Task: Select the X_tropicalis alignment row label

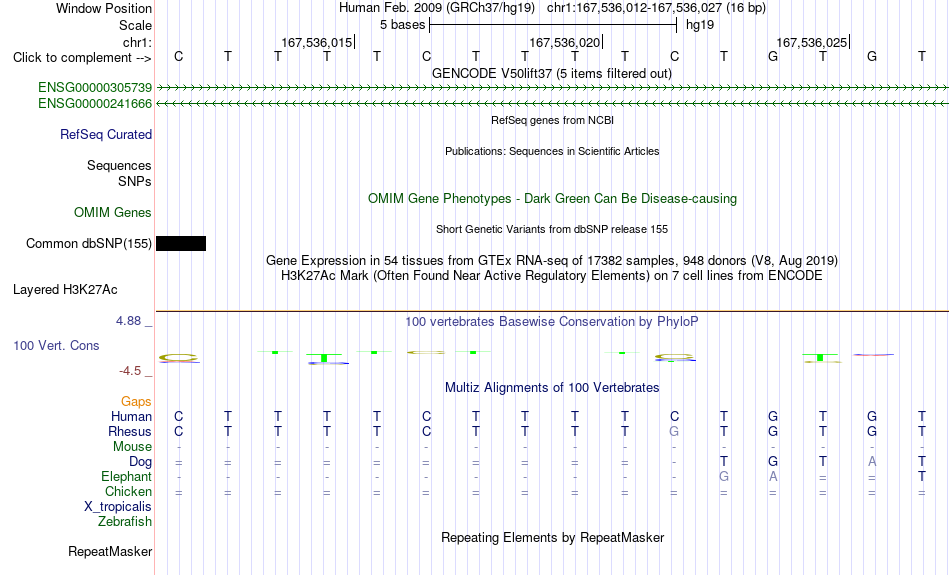Action: (x=118, y=507)
